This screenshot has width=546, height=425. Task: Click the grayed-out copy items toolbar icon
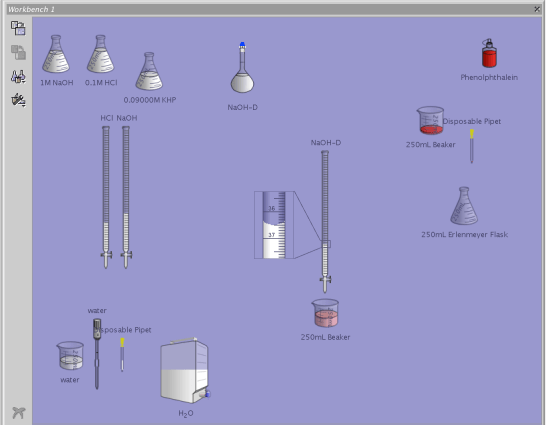tap(18, 52)
